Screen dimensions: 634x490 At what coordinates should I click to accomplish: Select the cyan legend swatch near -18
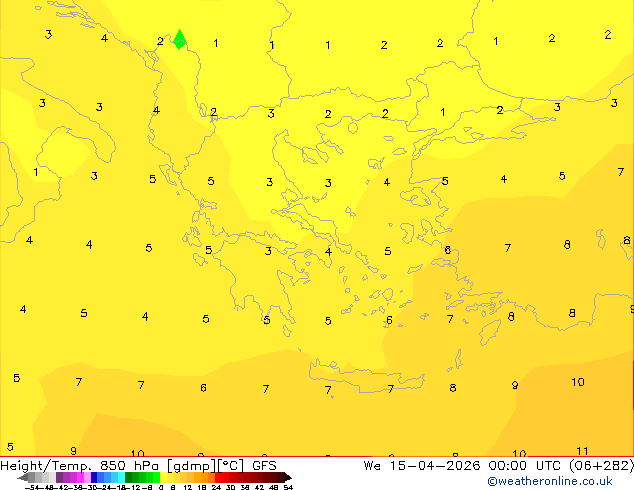(x=121, y=477)
